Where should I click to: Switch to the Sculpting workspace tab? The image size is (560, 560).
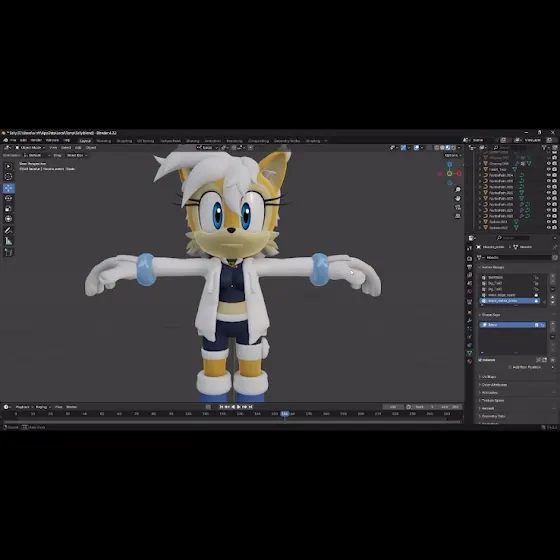tap(124, 141)
